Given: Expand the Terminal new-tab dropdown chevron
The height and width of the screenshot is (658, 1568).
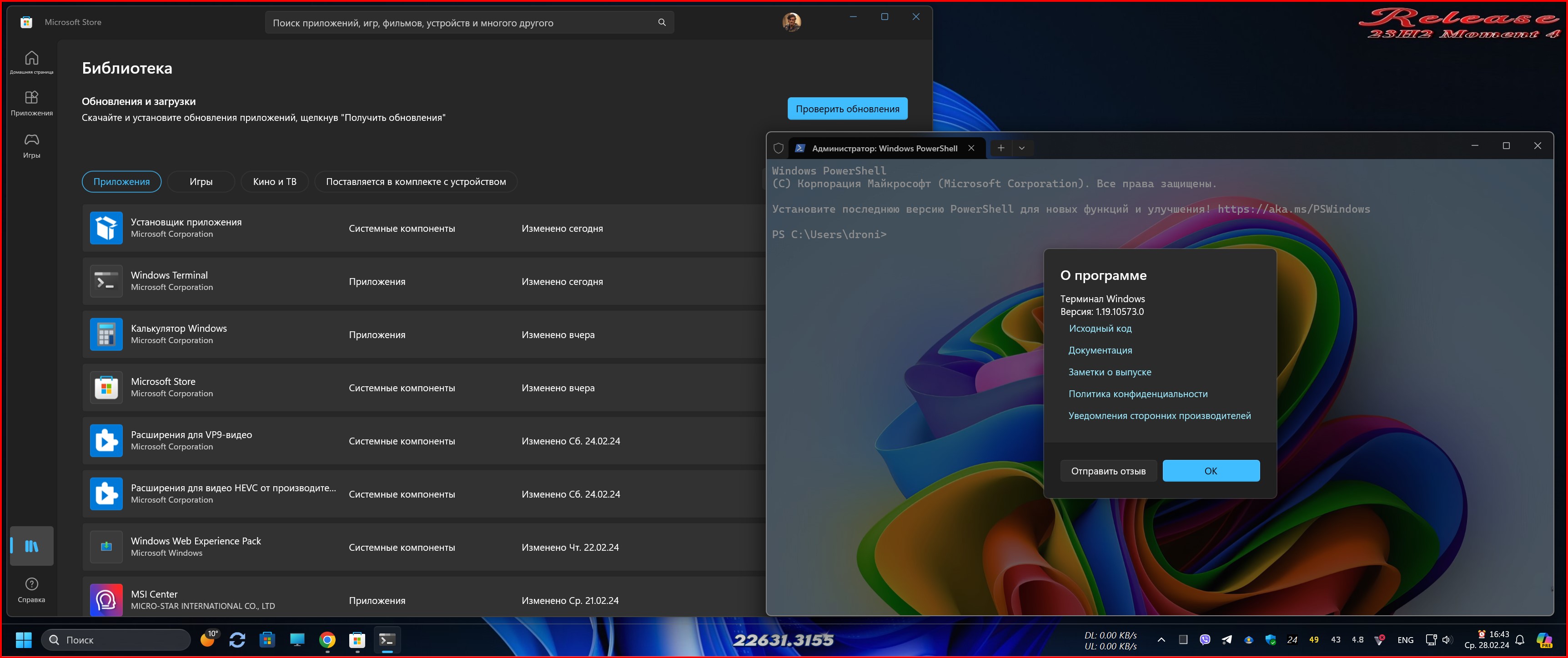Looking at the screenshot, I should (x=1022, y=148).
